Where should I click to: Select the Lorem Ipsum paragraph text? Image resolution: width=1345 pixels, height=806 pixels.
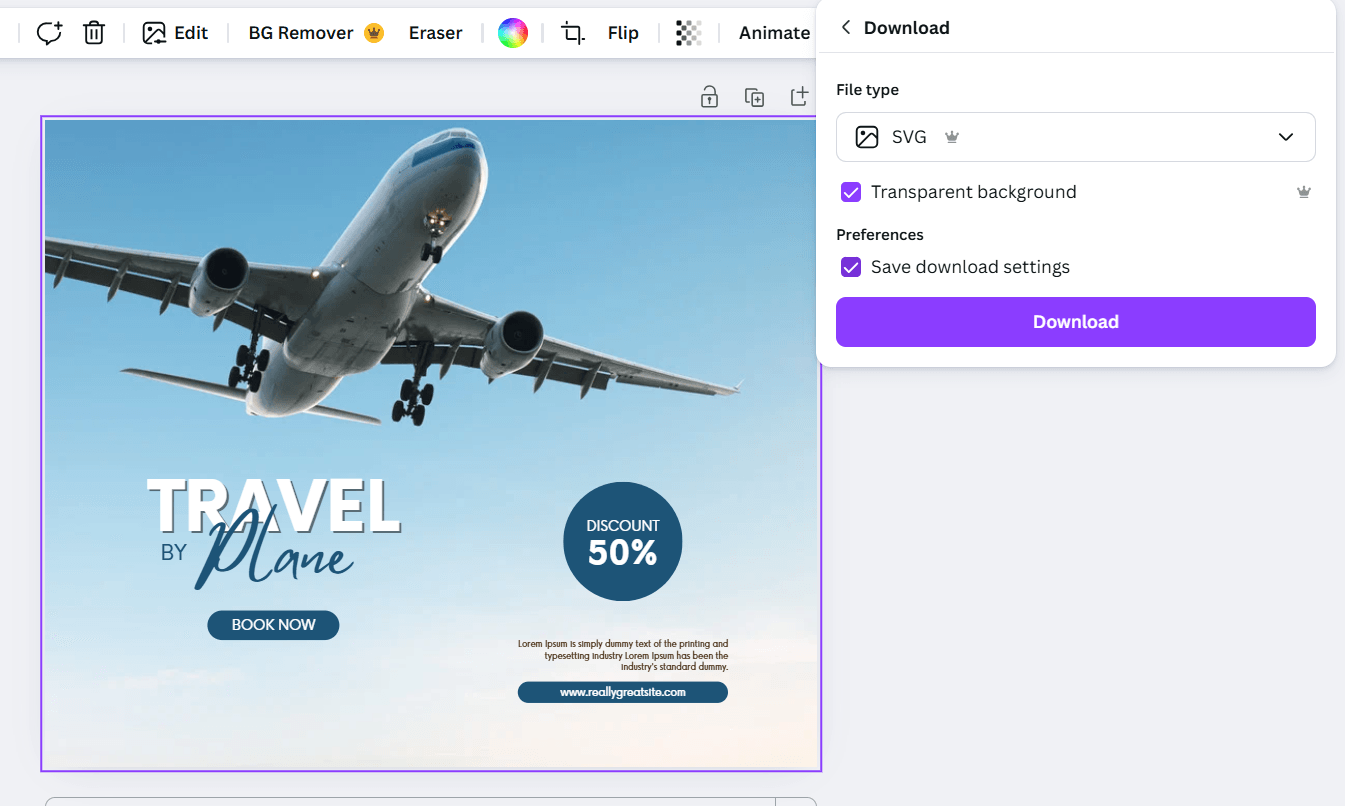[x=623, y=655]
